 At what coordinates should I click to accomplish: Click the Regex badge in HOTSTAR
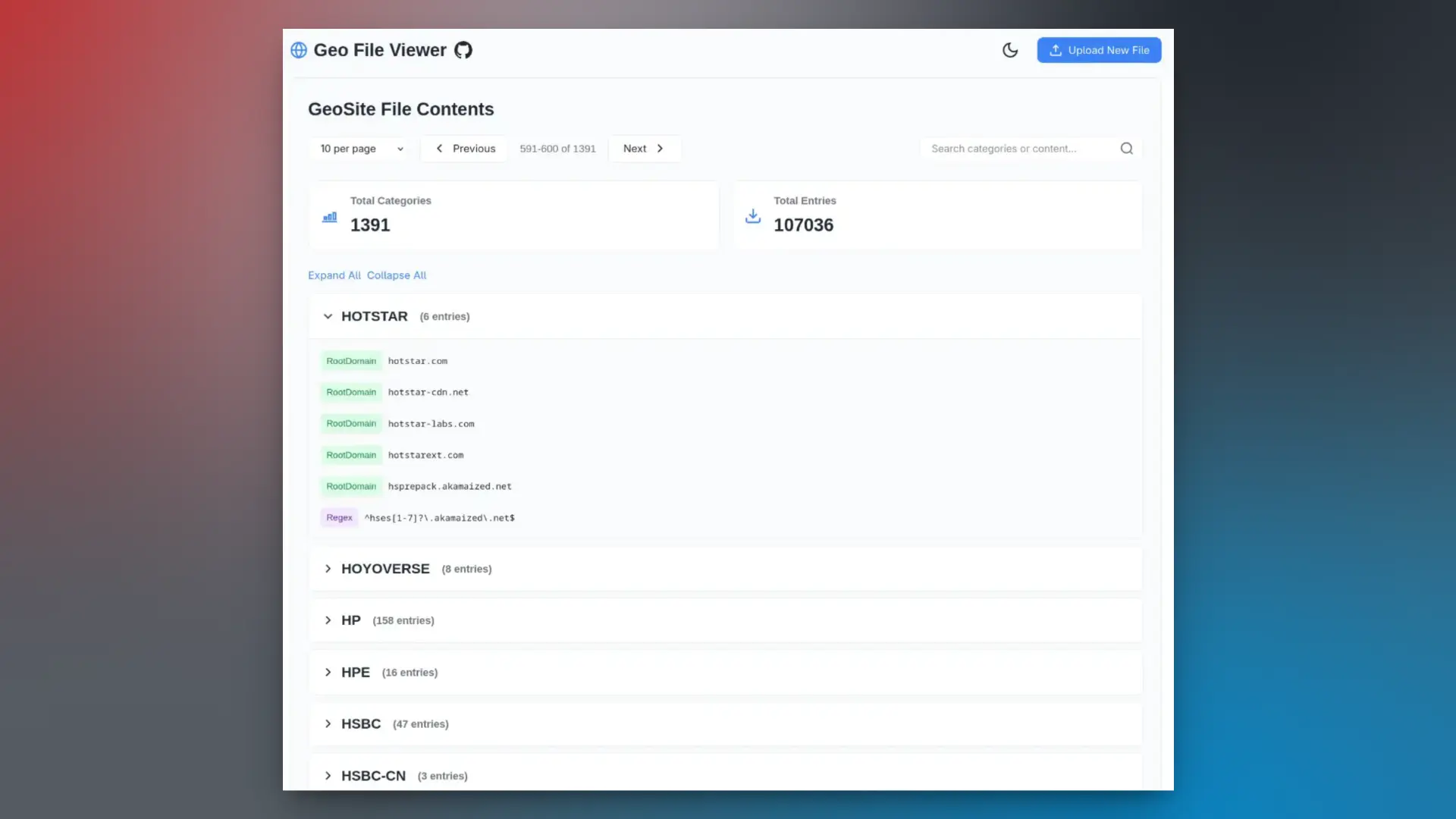[339, 517]
